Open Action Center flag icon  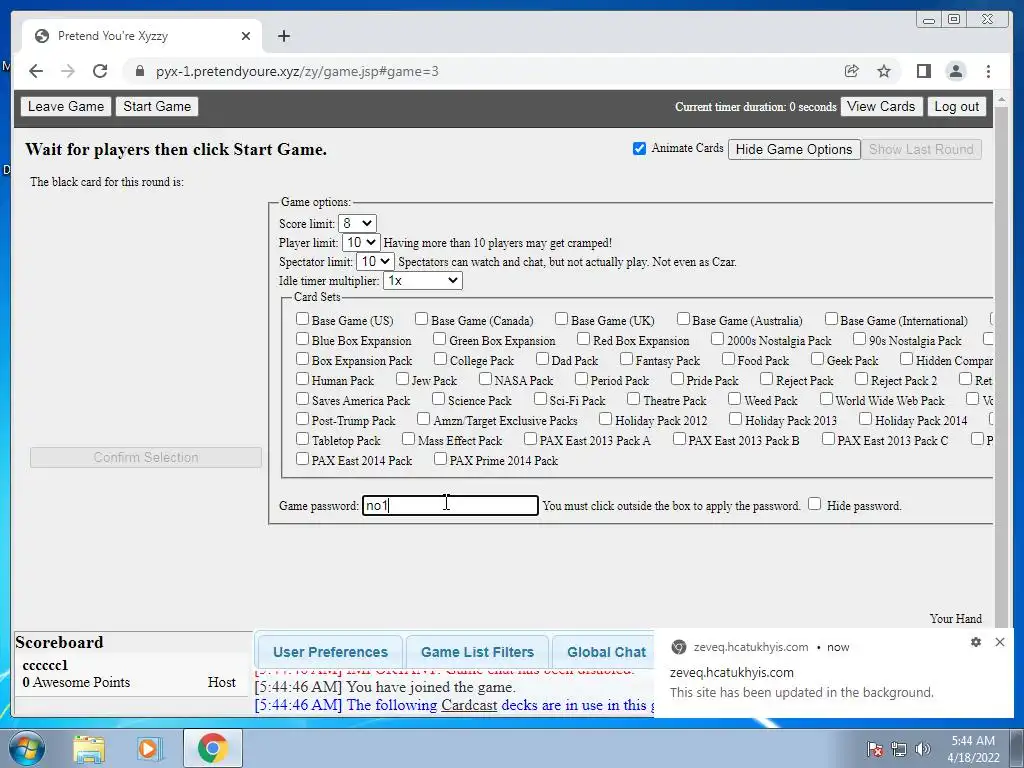point(875,749)
